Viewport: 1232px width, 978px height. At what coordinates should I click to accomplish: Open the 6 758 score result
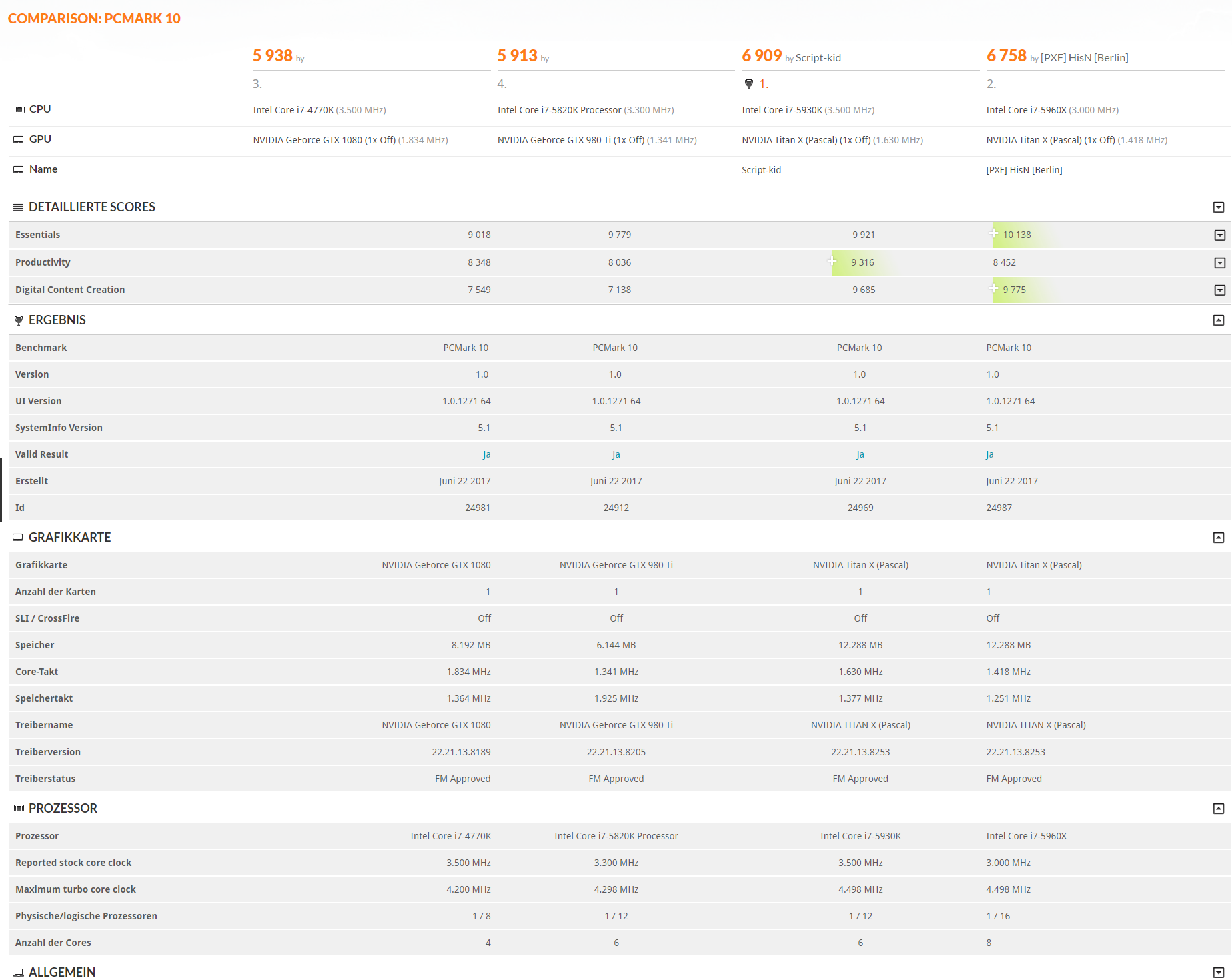coord(1007,55)
